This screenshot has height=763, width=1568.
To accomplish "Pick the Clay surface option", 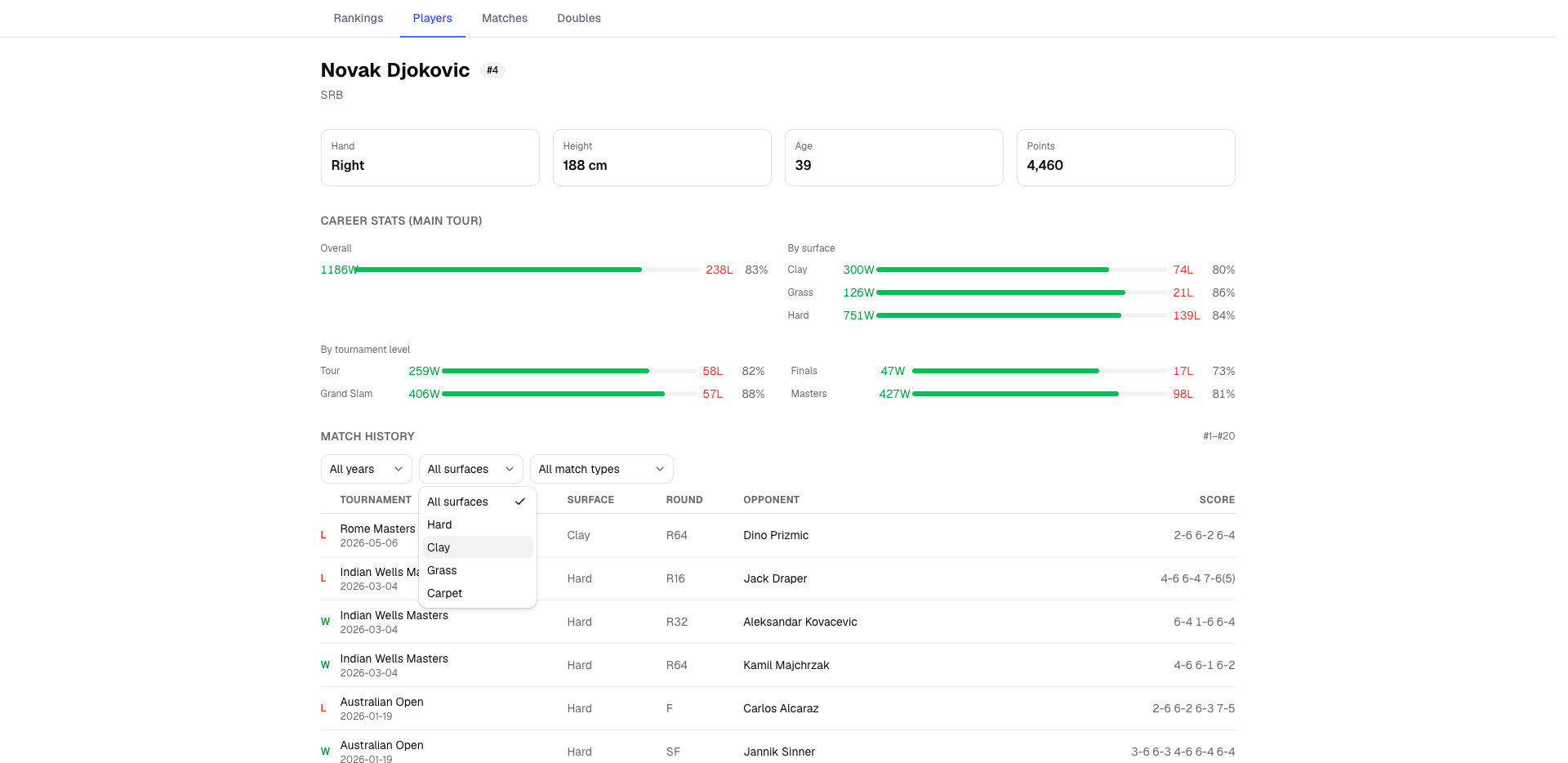I will (x=477, y=547).
